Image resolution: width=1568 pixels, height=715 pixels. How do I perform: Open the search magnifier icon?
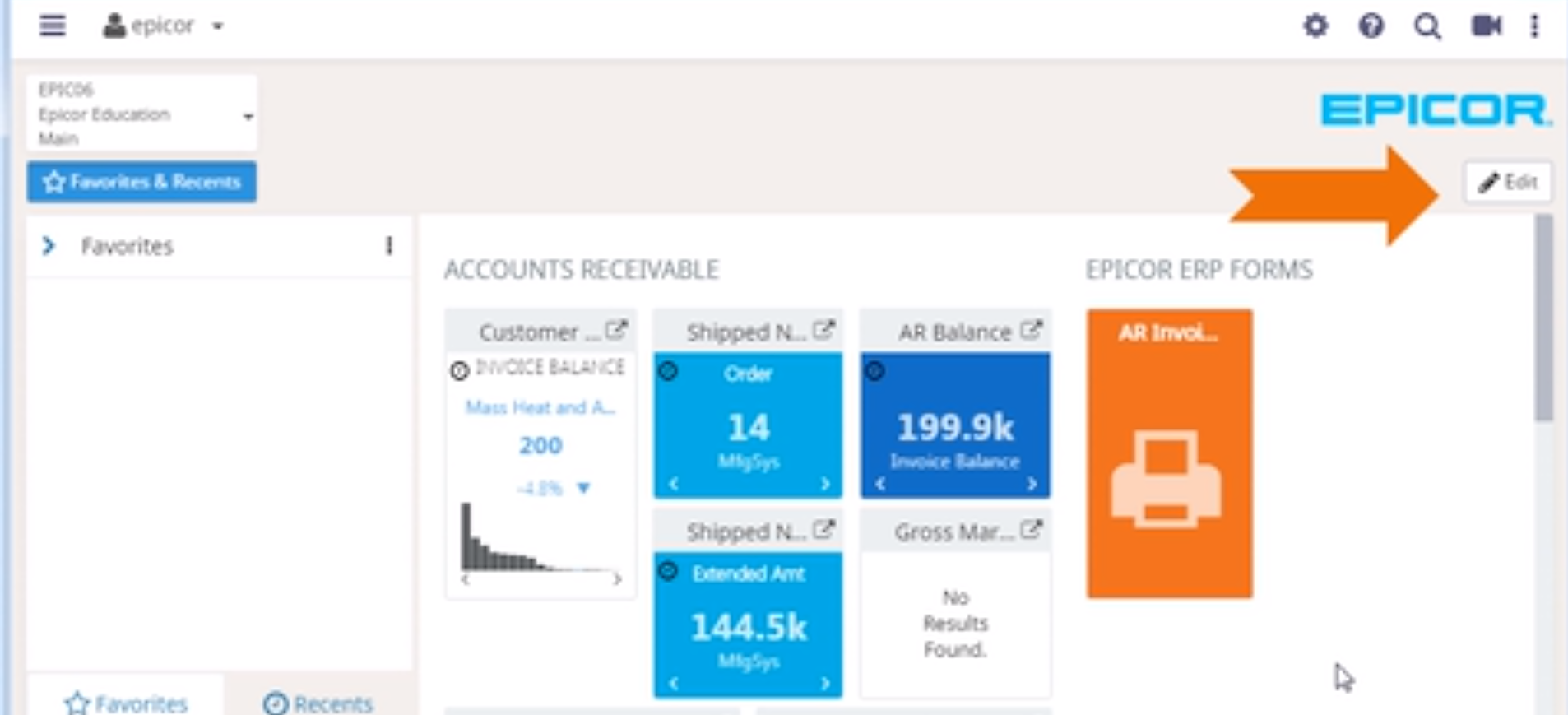(x=1427, y=26)
